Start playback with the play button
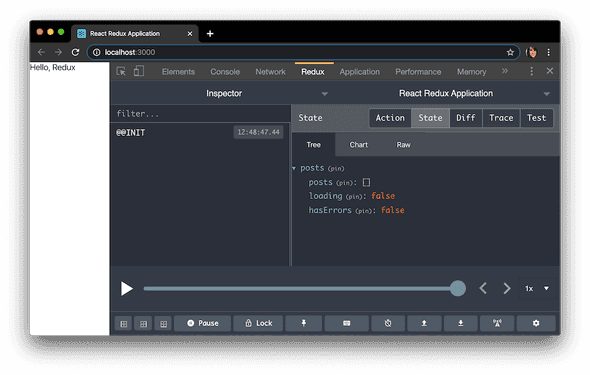590x375 pixels. point(127,289)
